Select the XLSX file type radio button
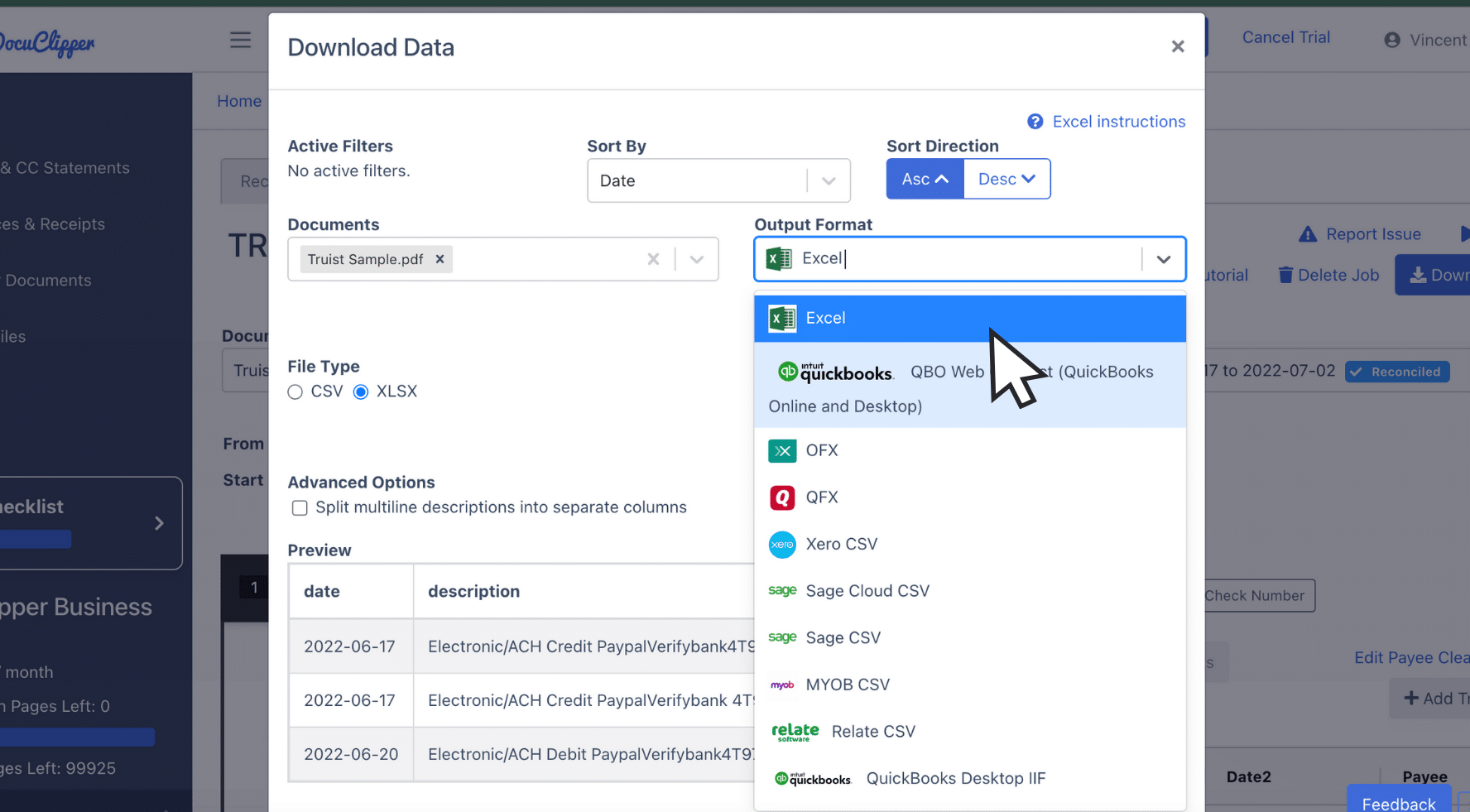 click(x=360, y=392)
